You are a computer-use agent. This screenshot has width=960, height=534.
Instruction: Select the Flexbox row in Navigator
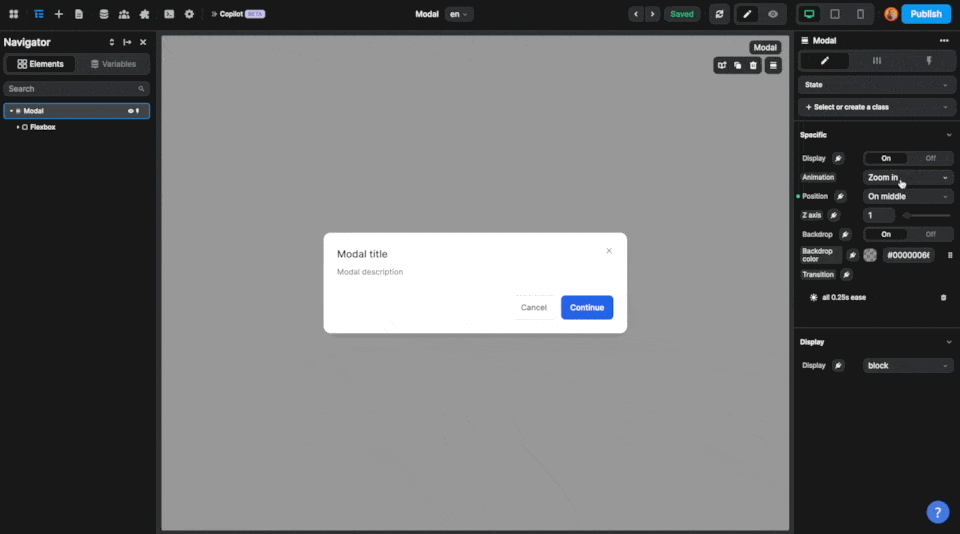pos(77,127)
